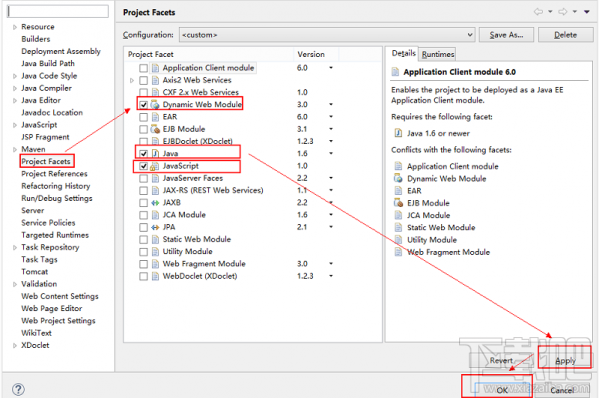599x398 pixels.
Task: Uncheck the Dynamic Web Module checkbox
Action: [143, 104]
